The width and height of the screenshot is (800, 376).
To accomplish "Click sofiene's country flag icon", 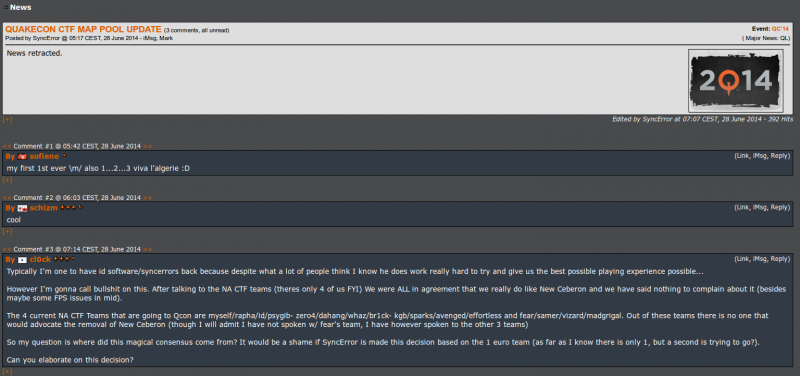I will pyautogui.click(x=22, y=157).
